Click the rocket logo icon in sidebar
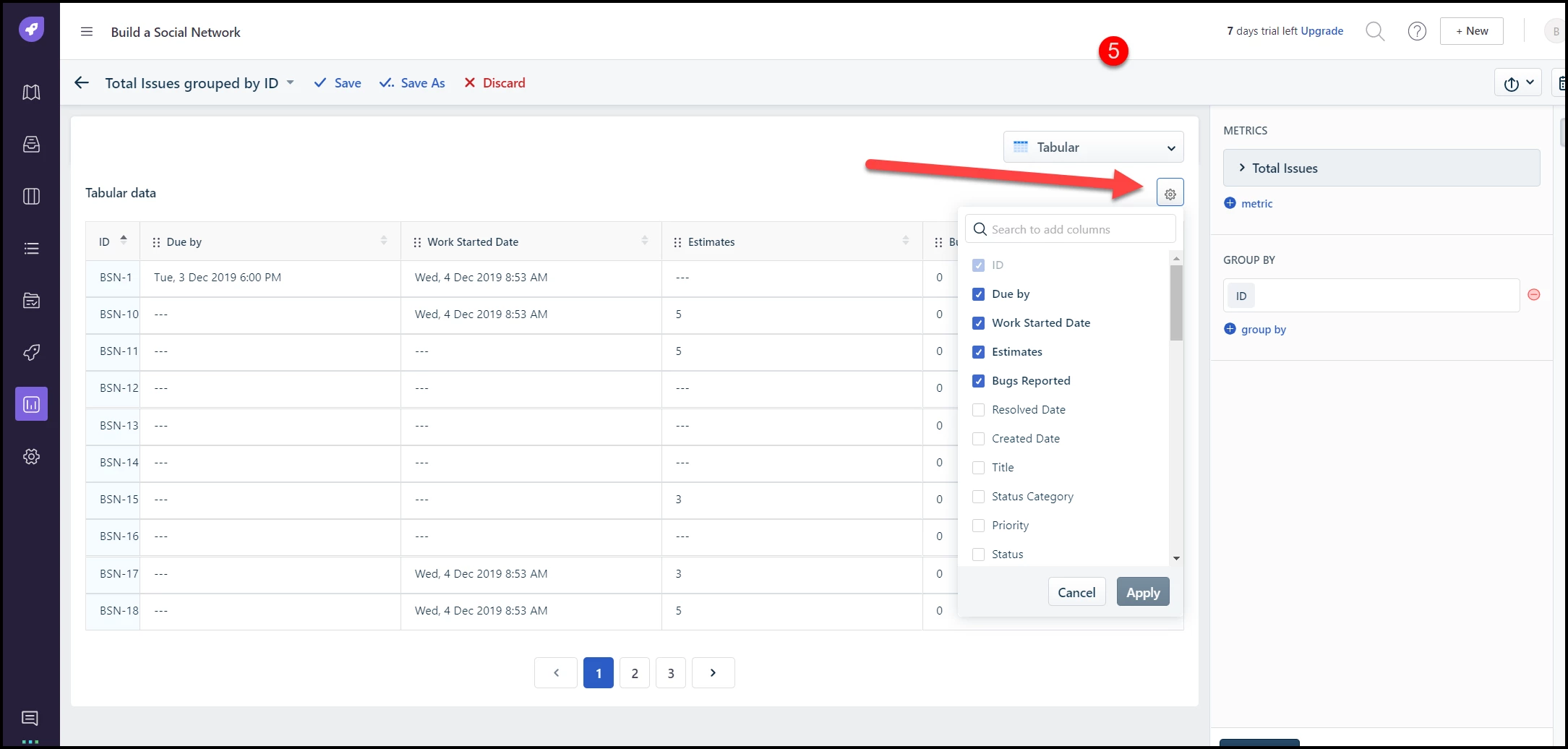The height and width of the screenshot is (749, 1568). pyautogui.click(x=31, y=30)
